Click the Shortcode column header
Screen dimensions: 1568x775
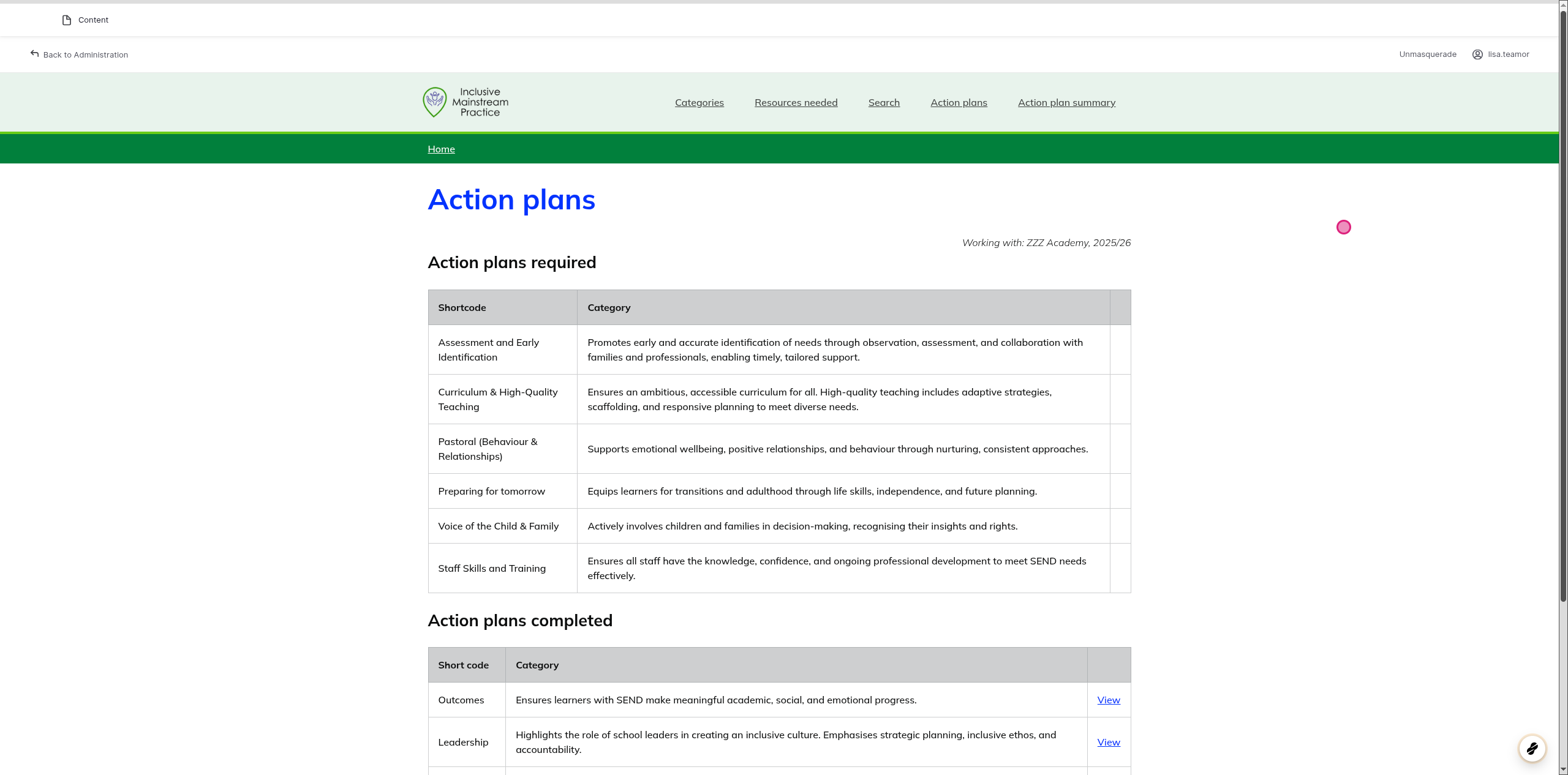[x=503, y=308]
